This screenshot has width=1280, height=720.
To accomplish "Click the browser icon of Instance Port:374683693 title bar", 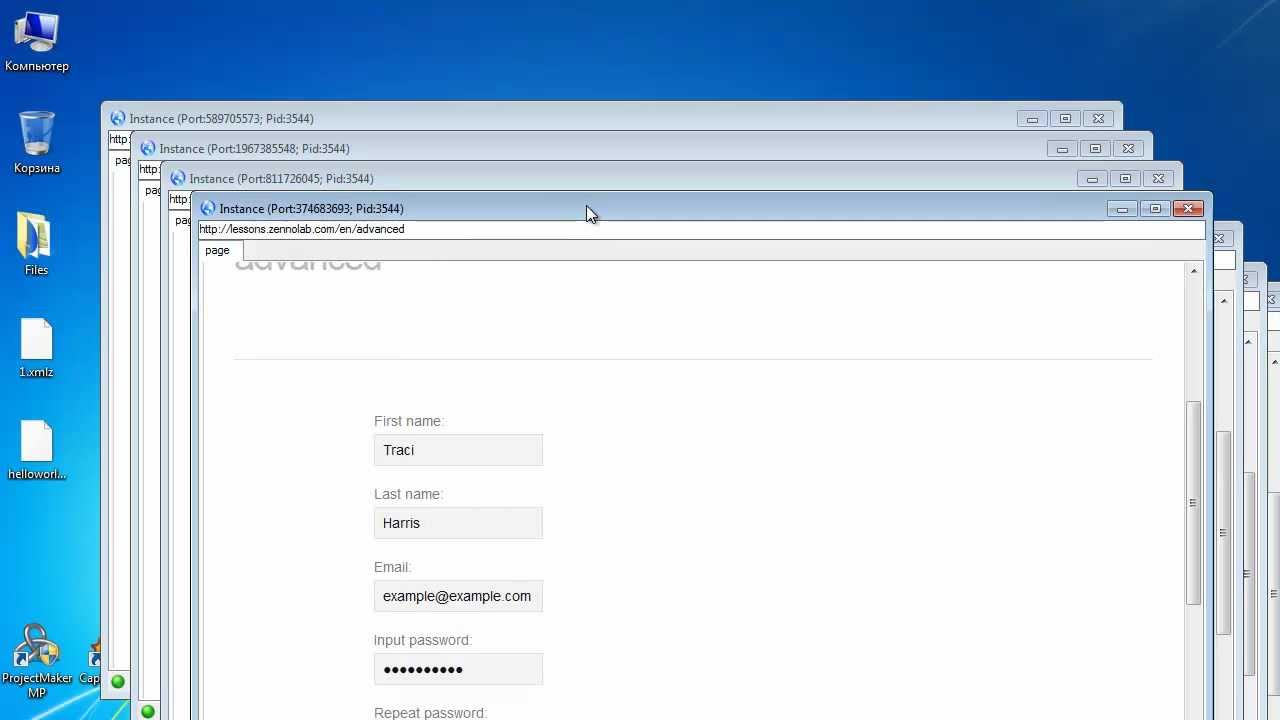I will (x=208, y=208).
